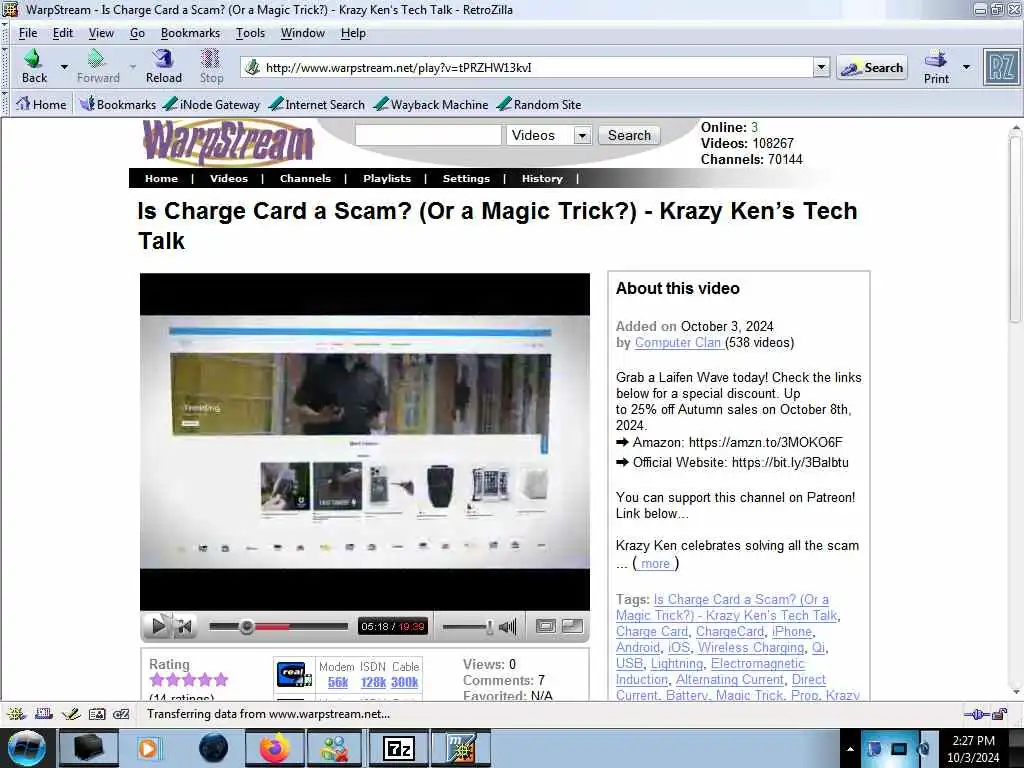Expand the URL bar history dropdown
The height and width of the screenshot is (768, 1024).
click(x=822, y=67)
